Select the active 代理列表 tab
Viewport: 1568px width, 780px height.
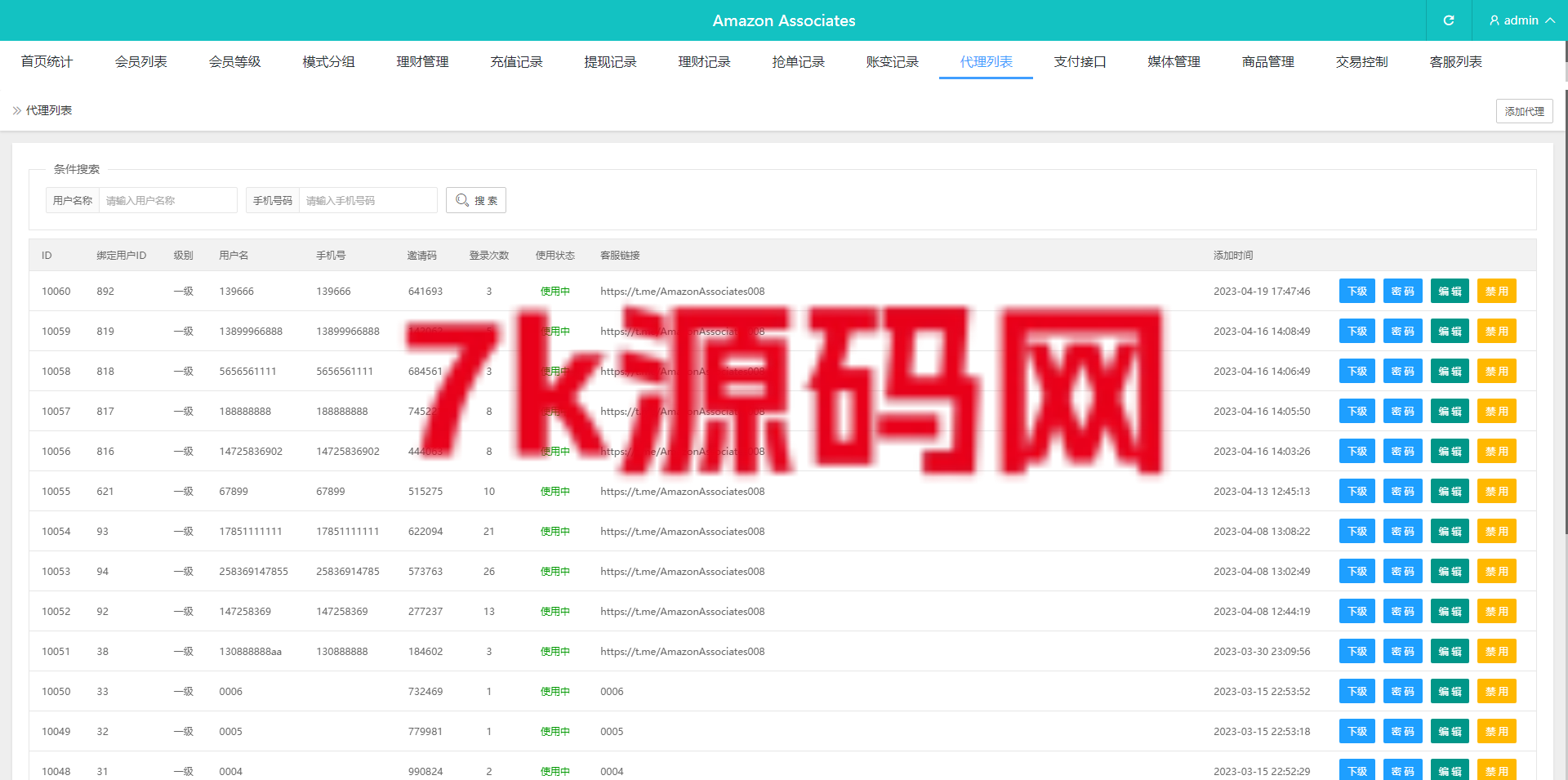pos(986,62)
